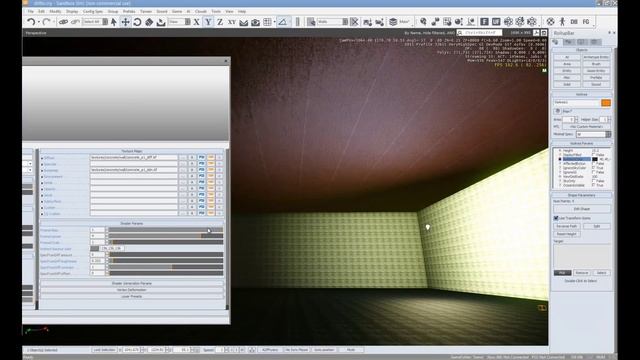Activate the Scale tool

coord(149,22)
